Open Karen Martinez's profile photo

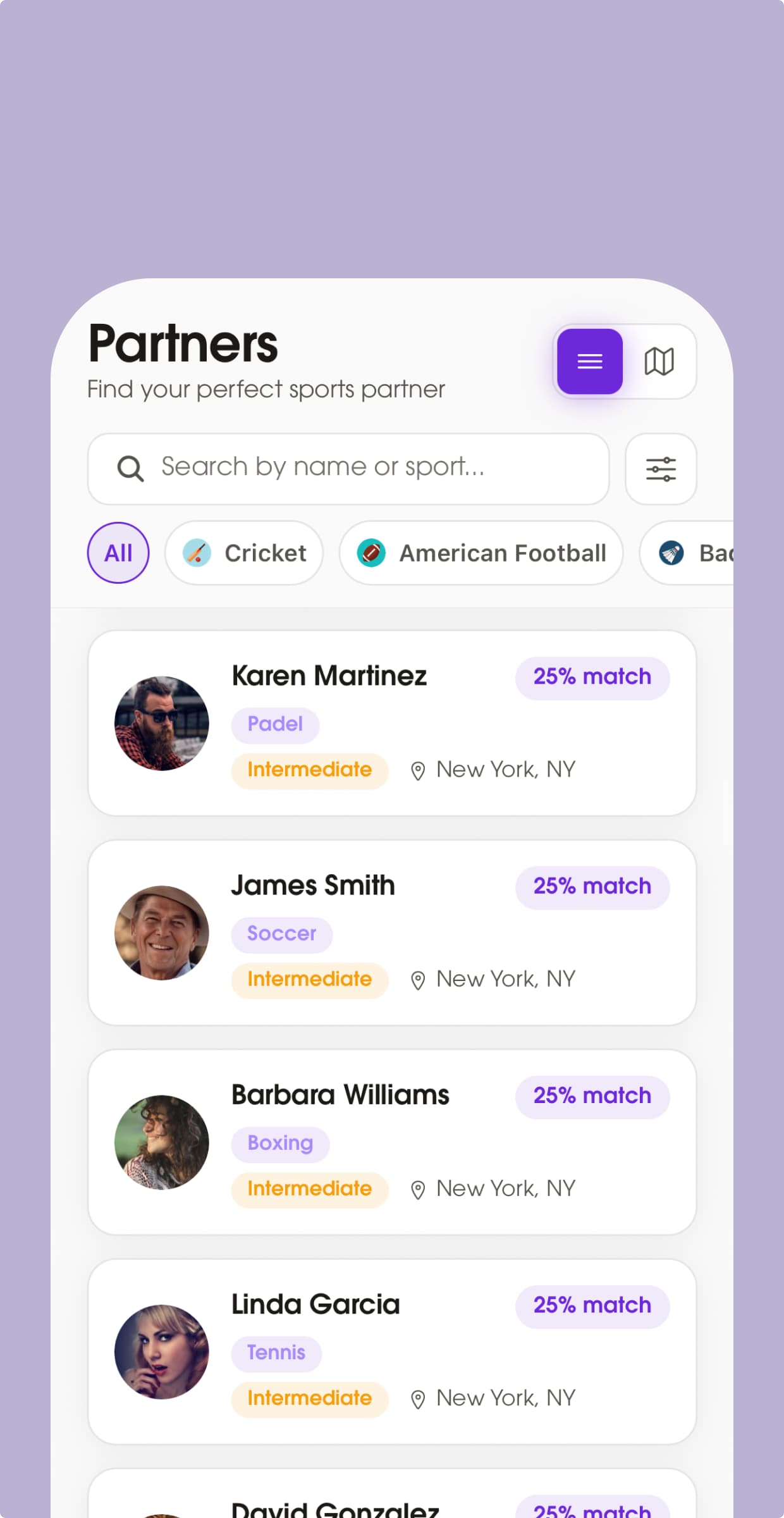pyautogui.click(x=162, y=723)
